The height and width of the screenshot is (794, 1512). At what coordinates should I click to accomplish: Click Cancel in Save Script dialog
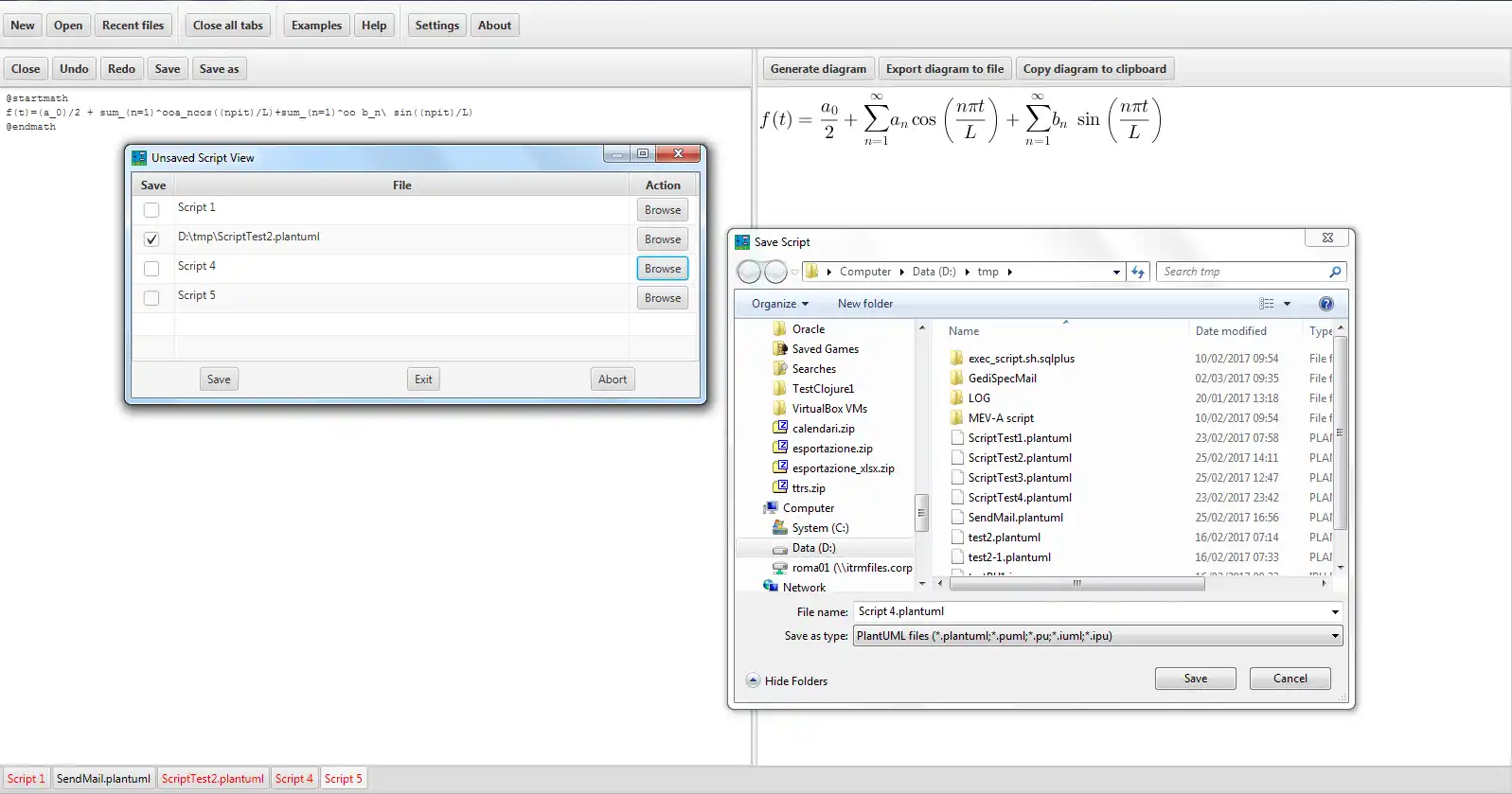(x=1290, y=679)
